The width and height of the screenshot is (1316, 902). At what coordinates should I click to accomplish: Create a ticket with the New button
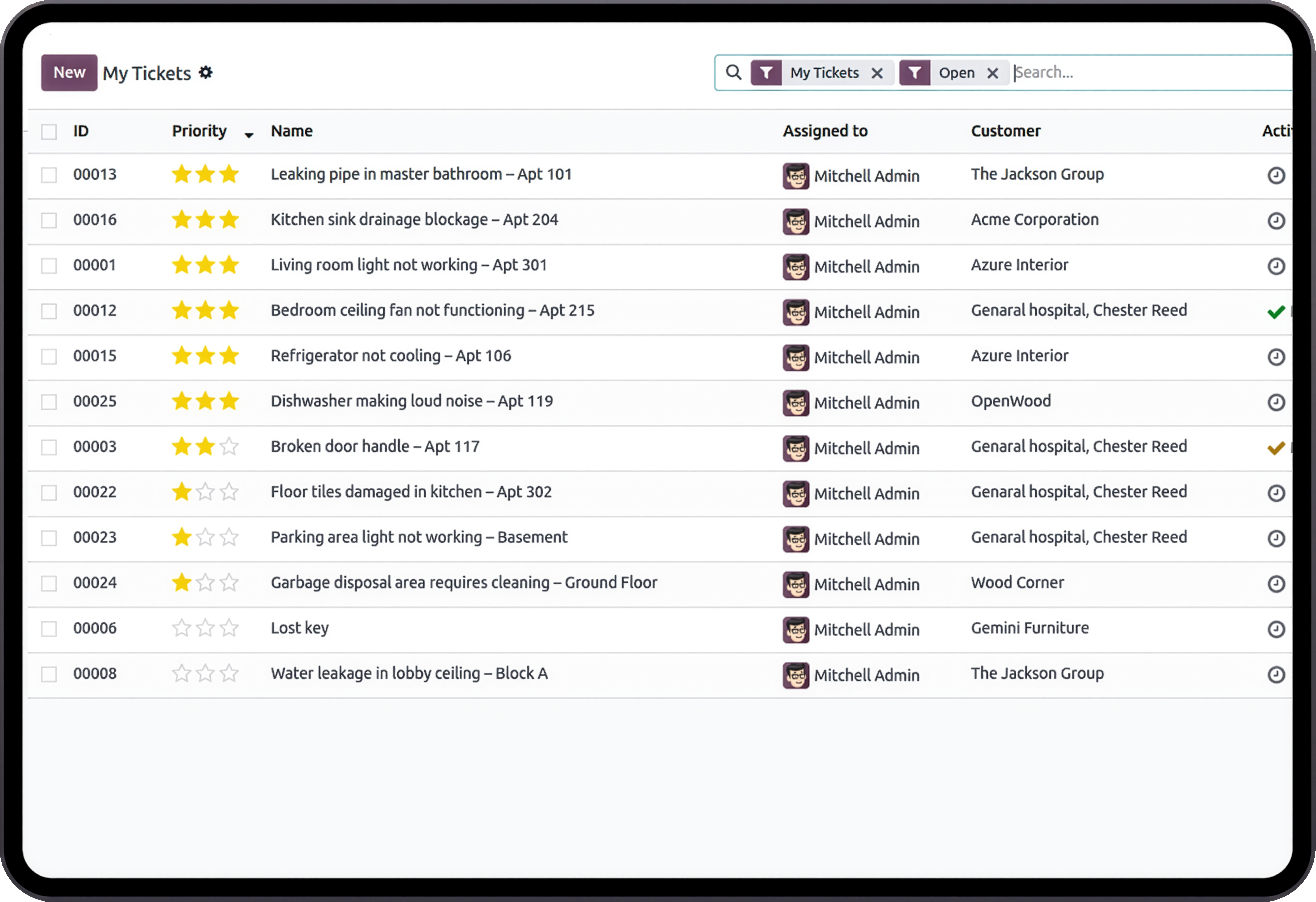click(69, 73)
